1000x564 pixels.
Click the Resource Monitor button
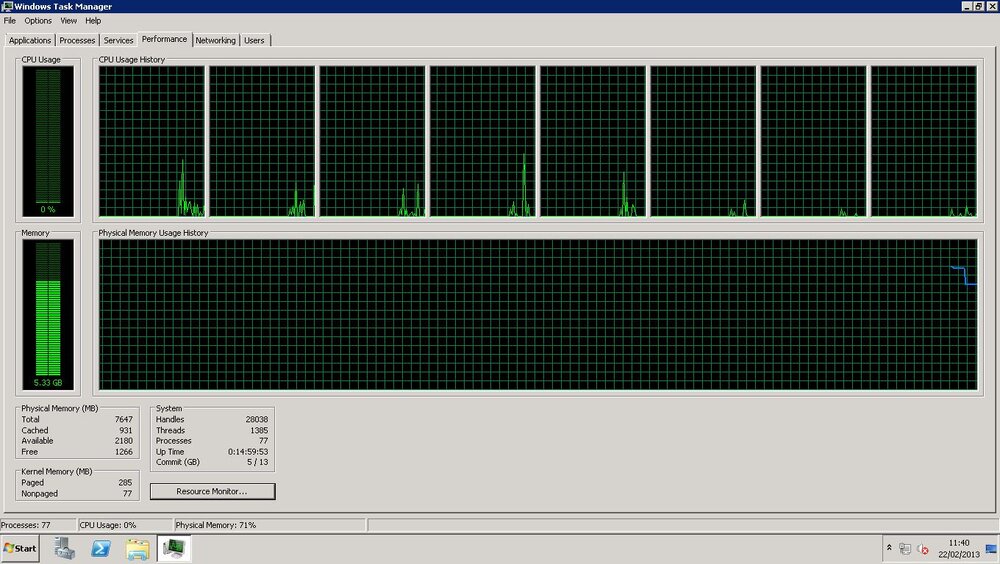pyautogui.click(x=212, y=491)
